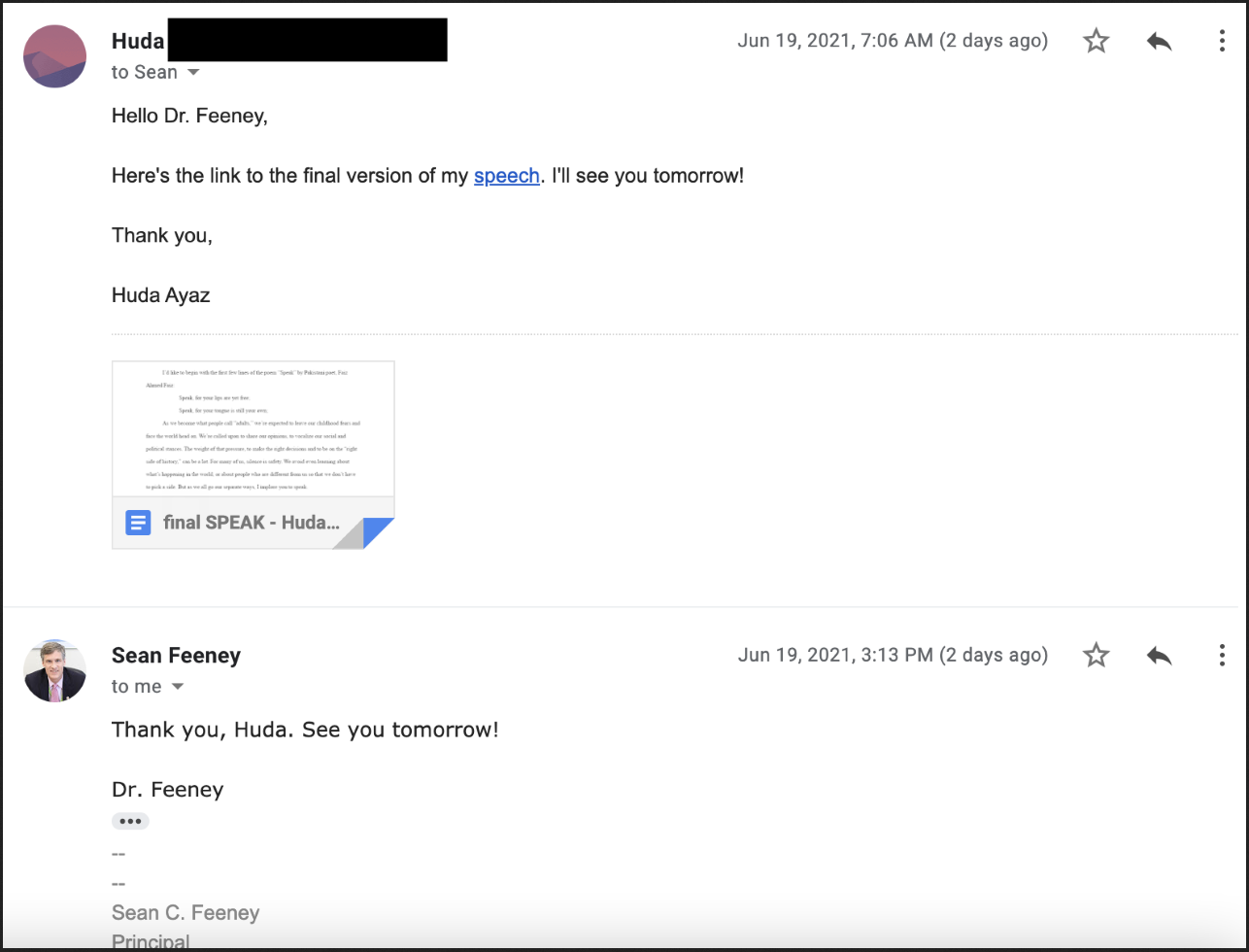The width and height of the screenshot is (1249, 952).
Task: Show trimmed content with the ellipsis button
Action: (130, 822)
